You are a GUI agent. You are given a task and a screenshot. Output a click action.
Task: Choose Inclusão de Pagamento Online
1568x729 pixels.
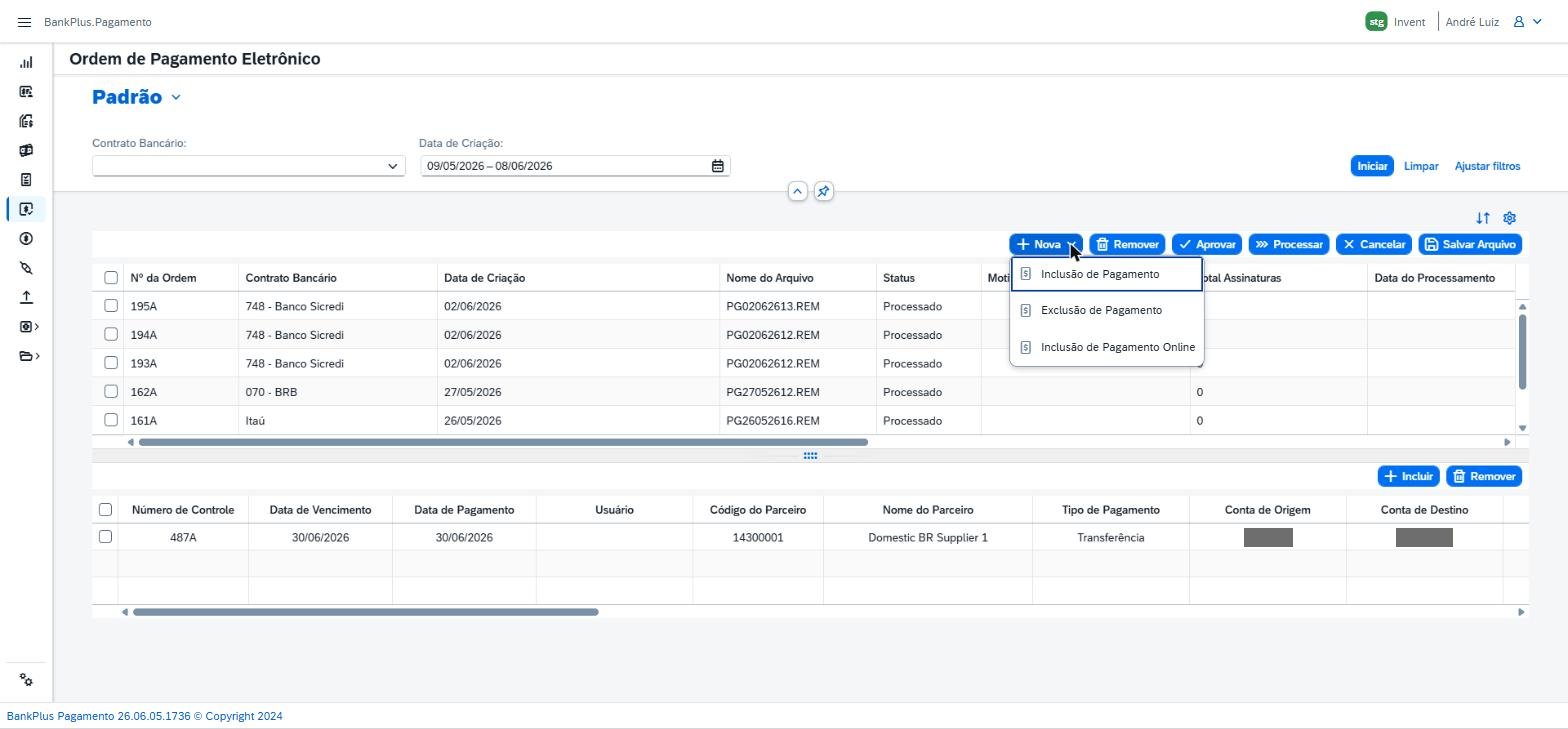1106,347
